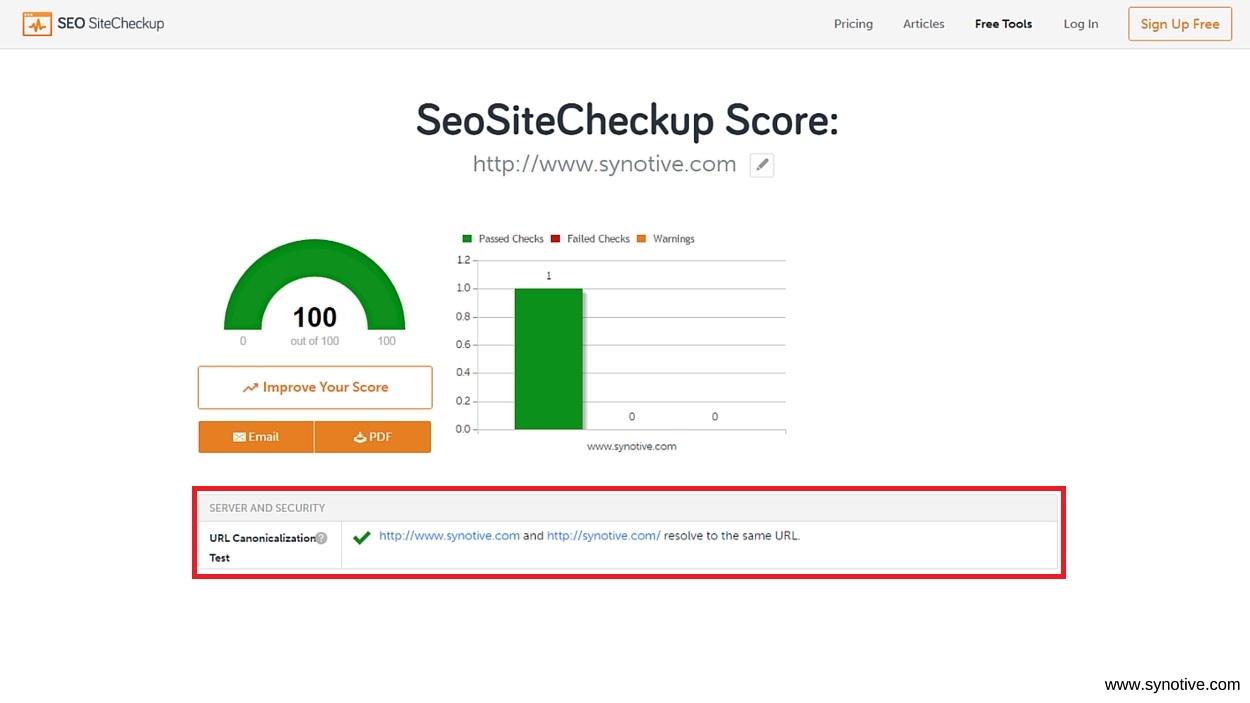Image resolution: width=1250 pixels, height=703 pixels.
Task: Open the http://www.synotive.com link in results
Action: coord(449,536)
